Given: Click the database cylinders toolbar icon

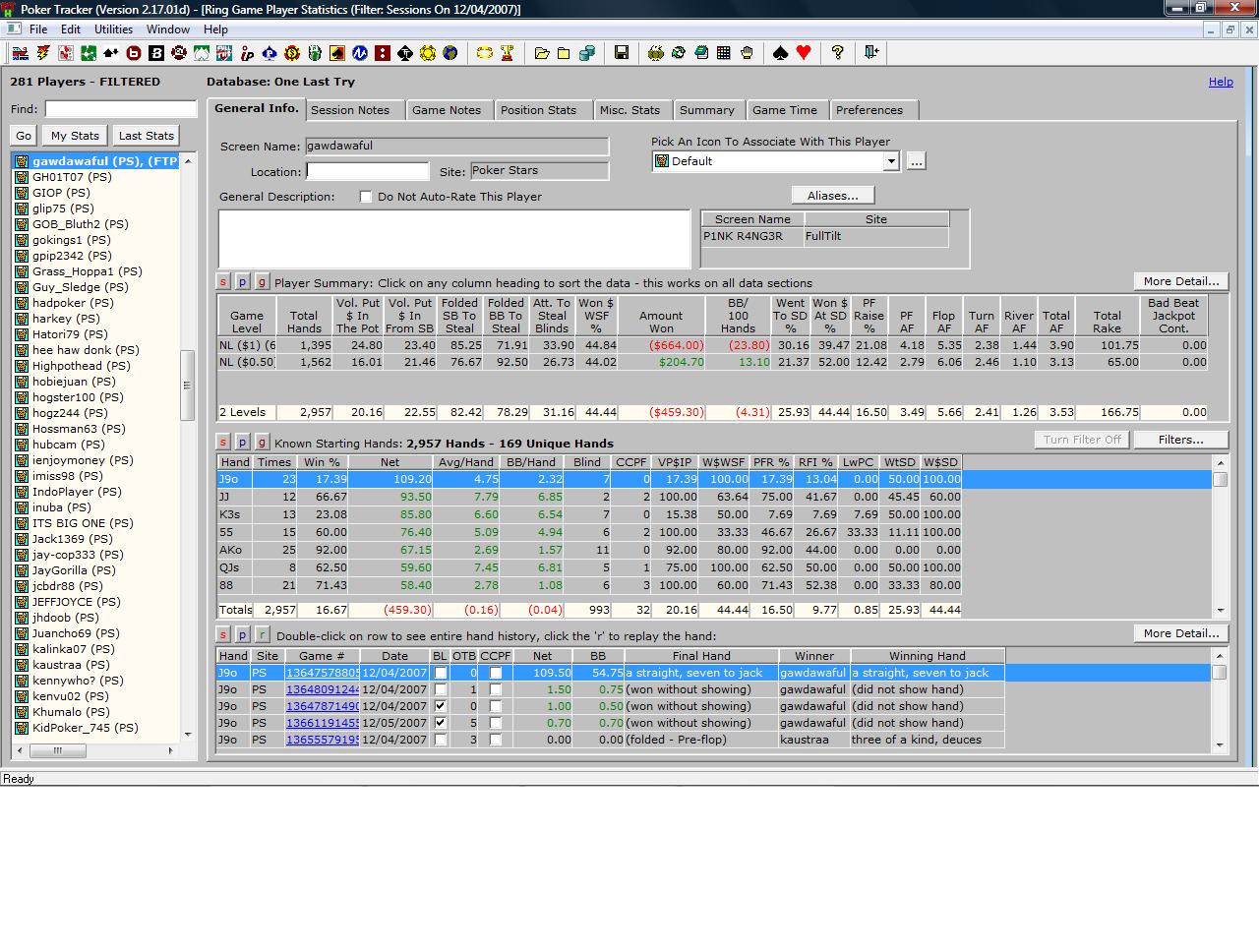Looking at the screenshot, I should (587, 53).
